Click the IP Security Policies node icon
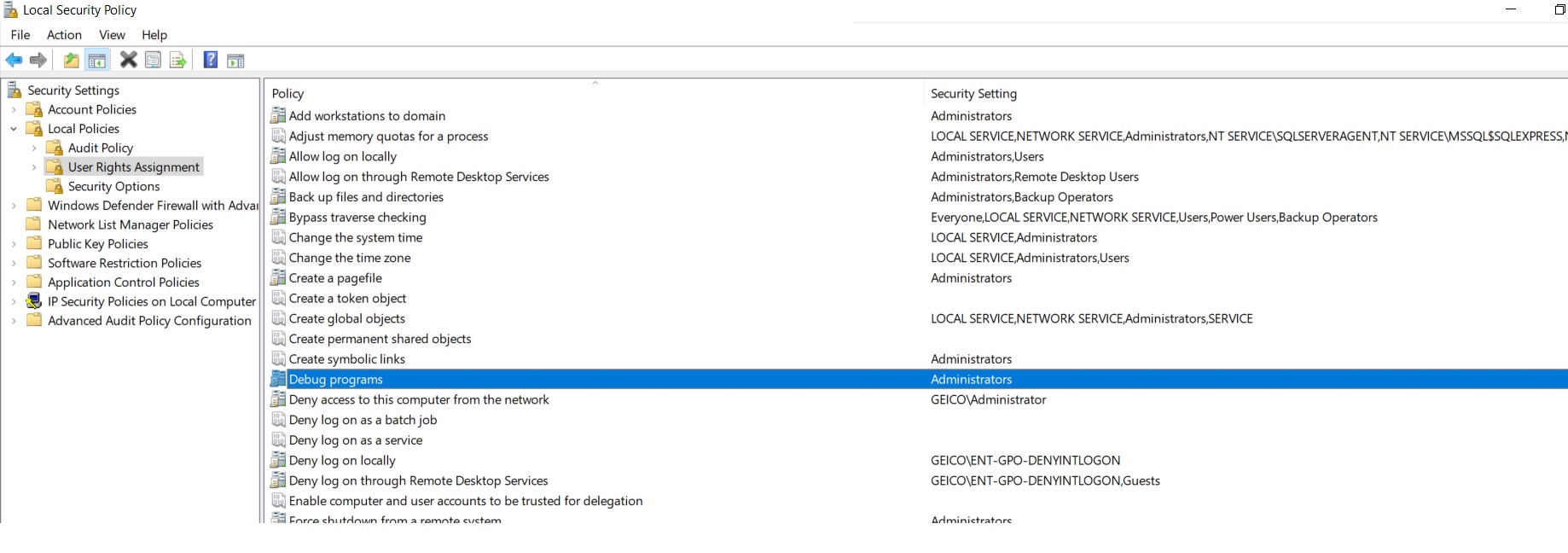 pyautogui.click(x=34, y=301)
